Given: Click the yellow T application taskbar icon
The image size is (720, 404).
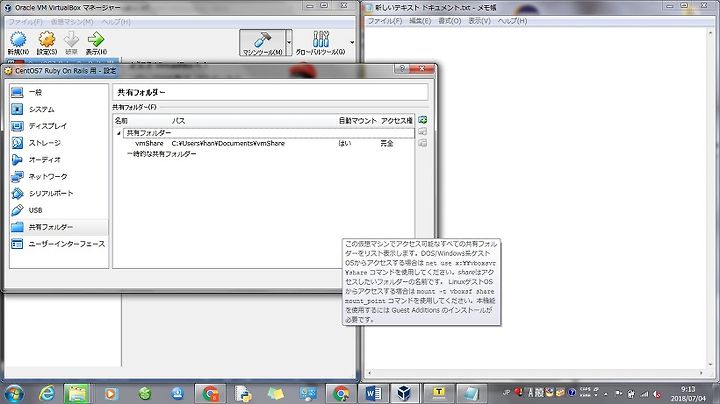Looking at the screenshot, I should click(439, 393).
